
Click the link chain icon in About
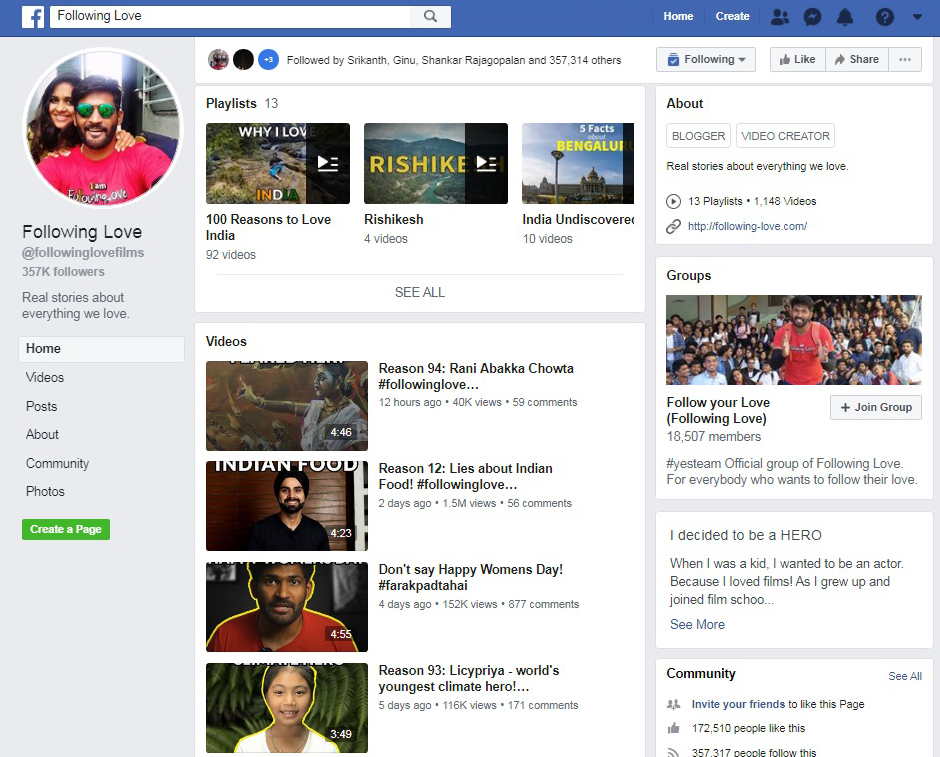[673, 227]
